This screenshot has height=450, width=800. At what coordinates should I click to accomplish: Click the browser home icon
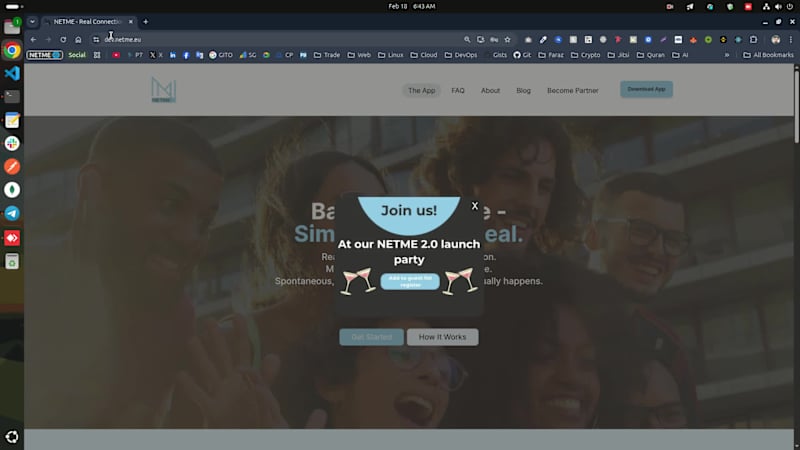78,39
